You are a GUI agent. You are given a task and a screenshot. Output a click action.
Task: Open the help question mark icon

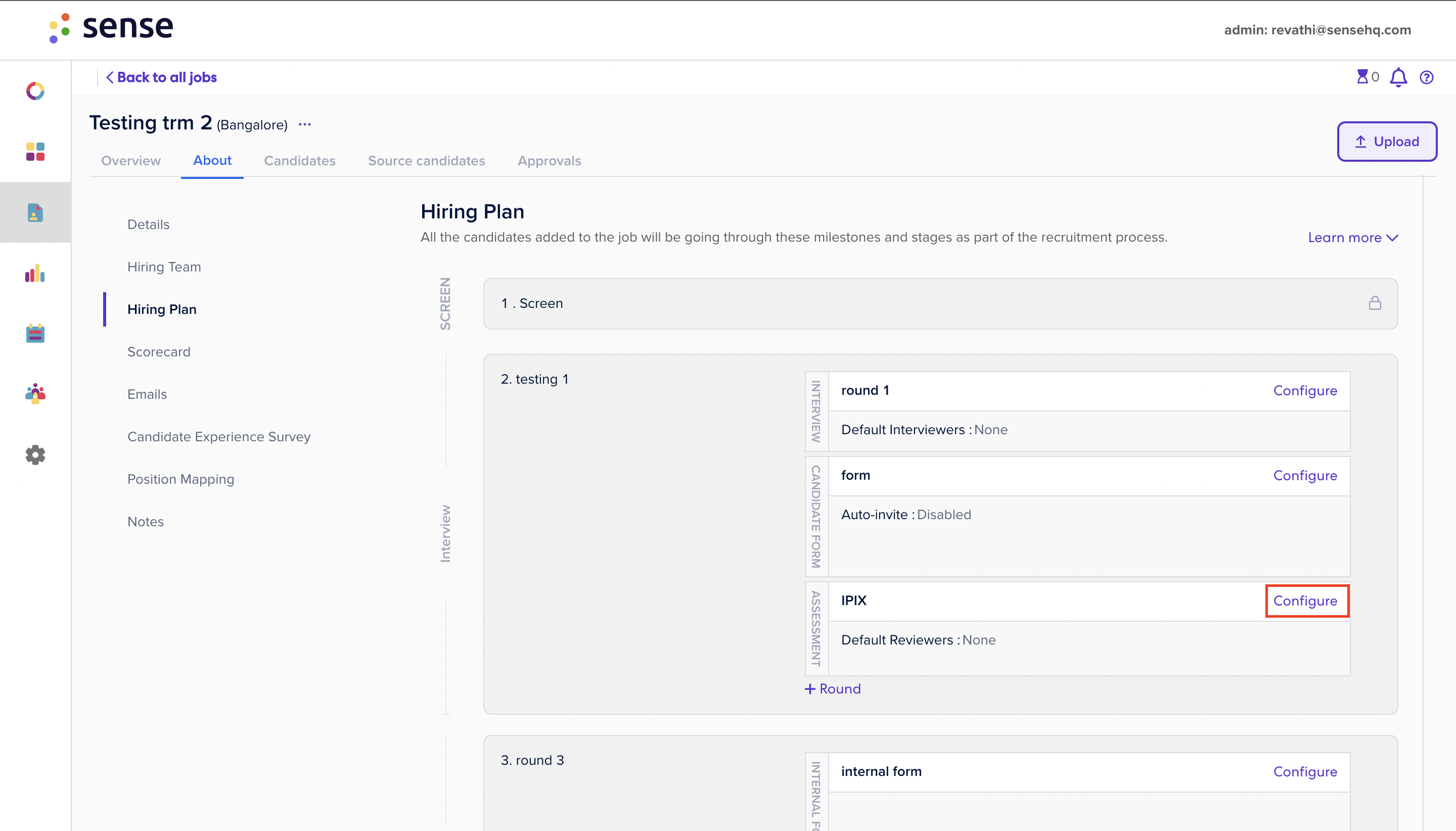pyautogui.click(x=1426, y=78)
